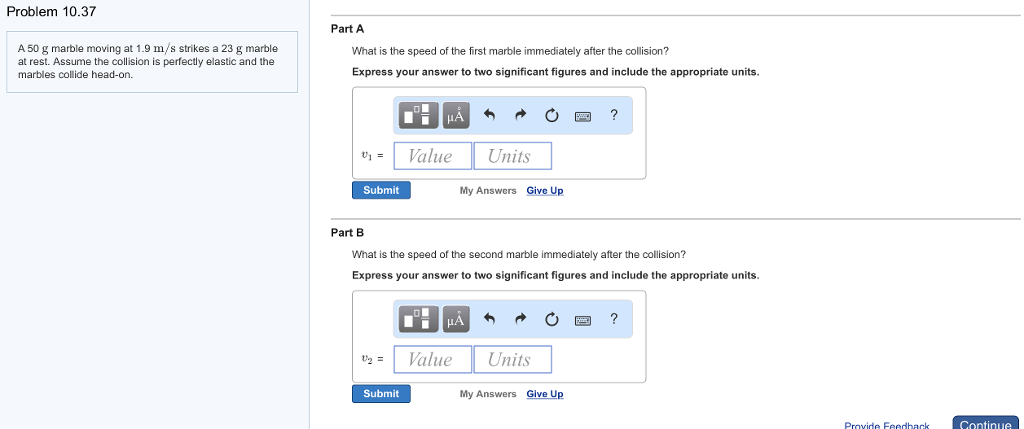Click the Value field for v1
1024x429 pixels.
point(432,156)
